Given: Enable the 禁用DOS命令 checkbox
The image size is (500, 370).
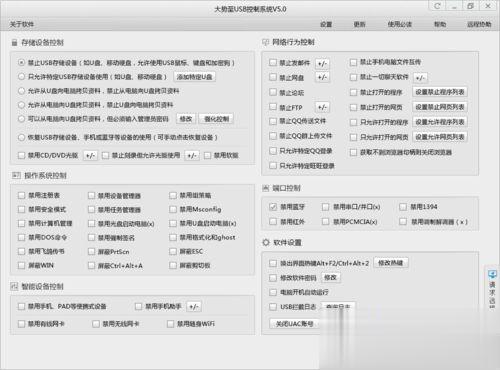Looking at the screenshot, I should tap(22, 237).
